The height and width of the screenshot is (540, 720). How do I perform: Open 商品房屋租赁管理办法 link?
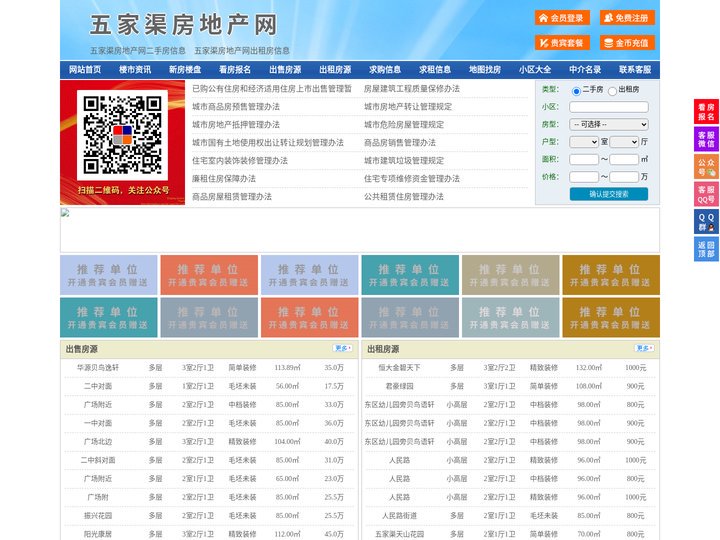point(232,197)
